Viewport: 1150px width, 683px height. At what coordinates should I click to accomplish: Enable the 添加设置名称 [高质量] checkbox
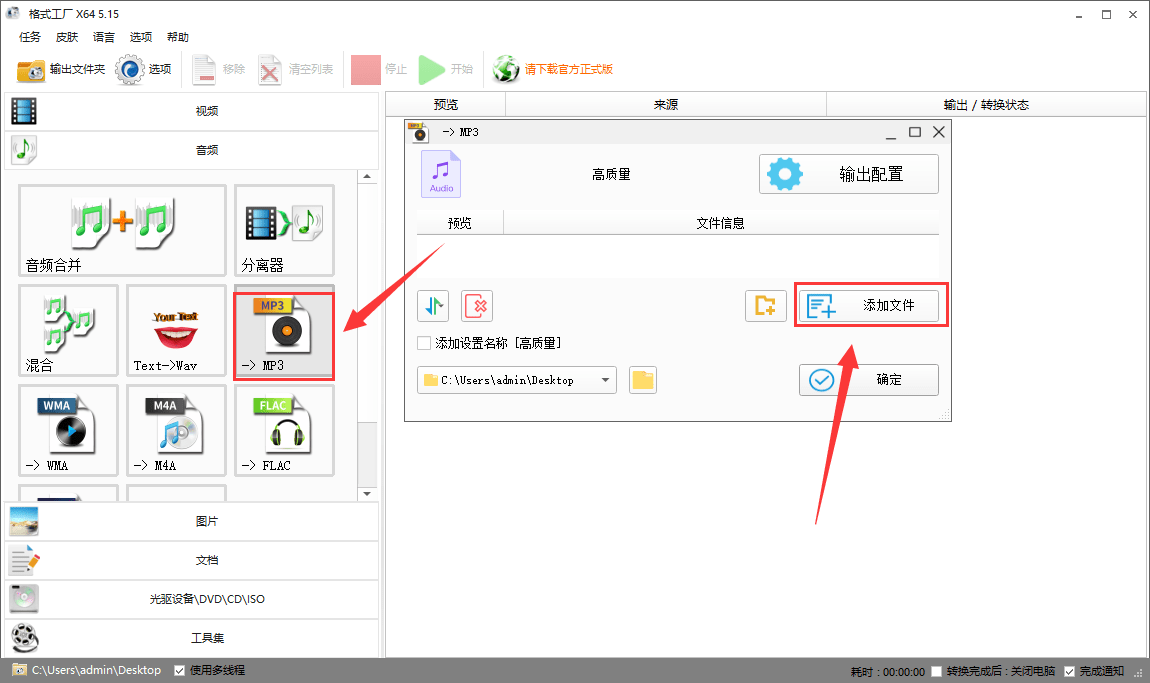pos(424,340)
